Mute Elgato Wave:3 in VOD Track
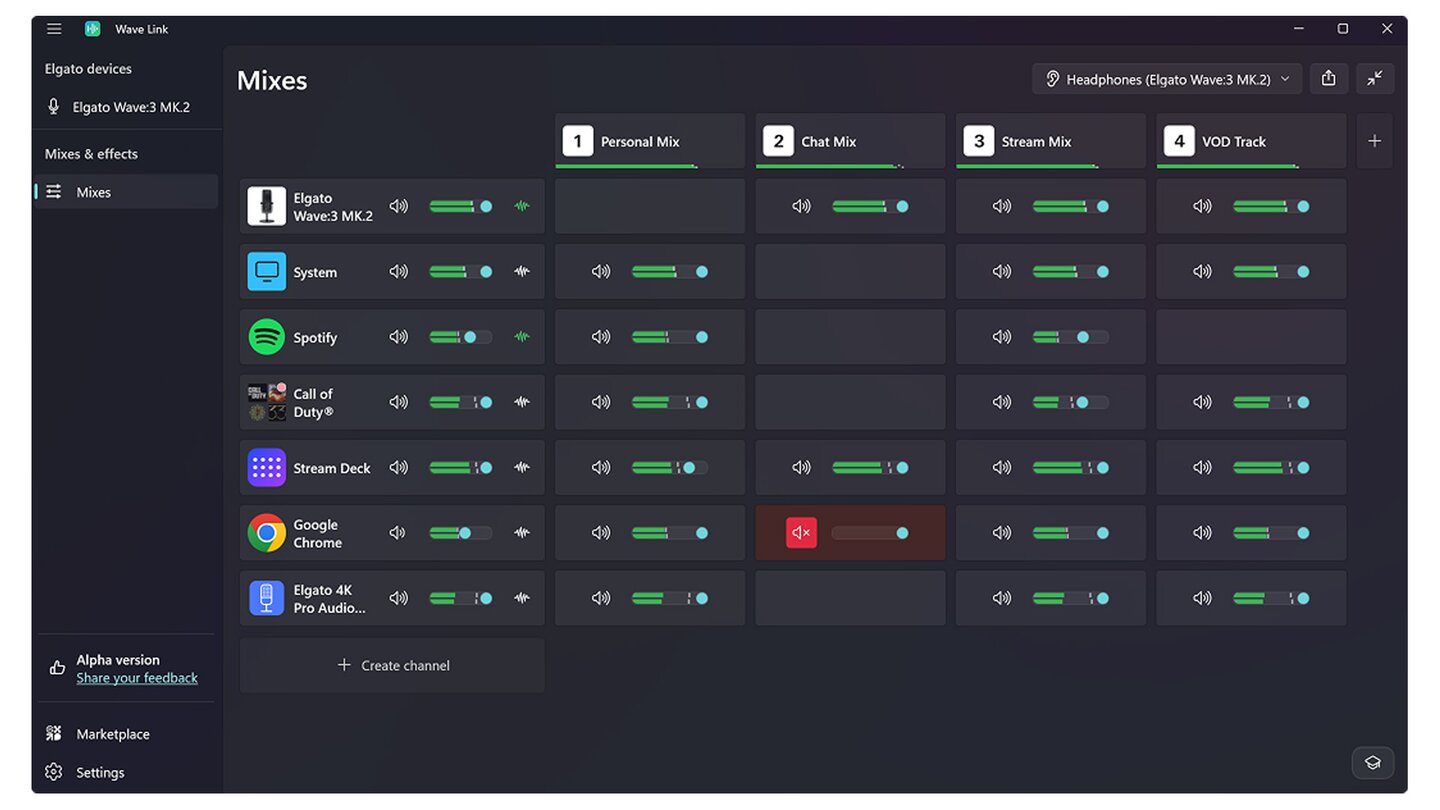 click(1202, 206)
